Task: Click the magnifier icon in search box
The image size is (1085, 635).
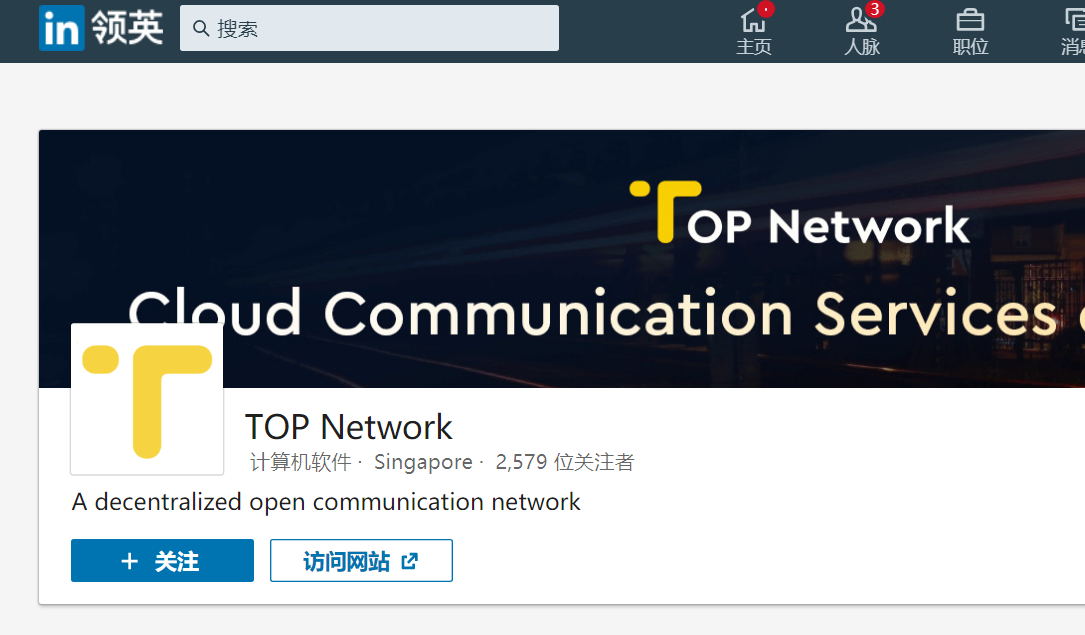Action: [201, 28]
